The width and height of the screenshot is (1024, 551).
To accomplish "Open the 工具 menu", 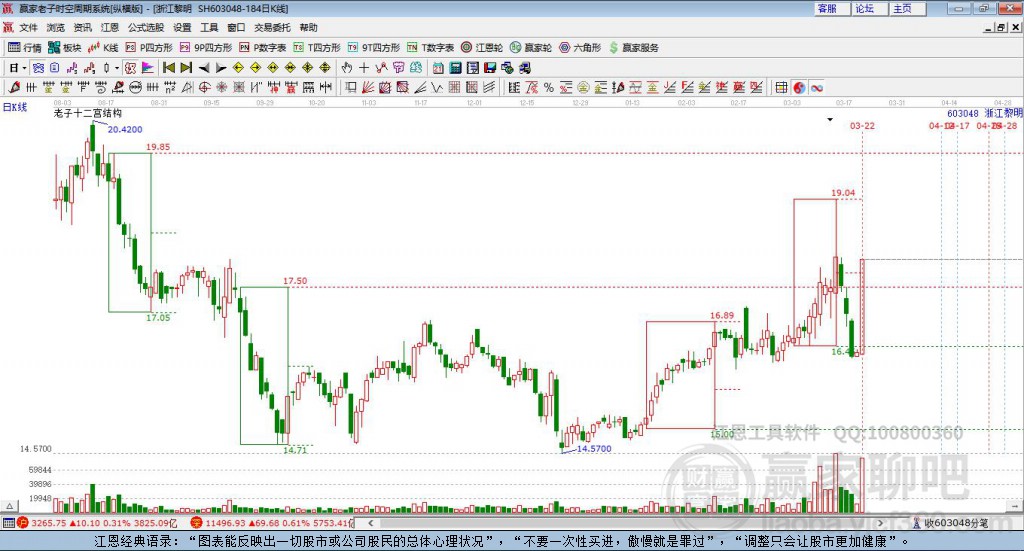I will click(x=209, y=27).
